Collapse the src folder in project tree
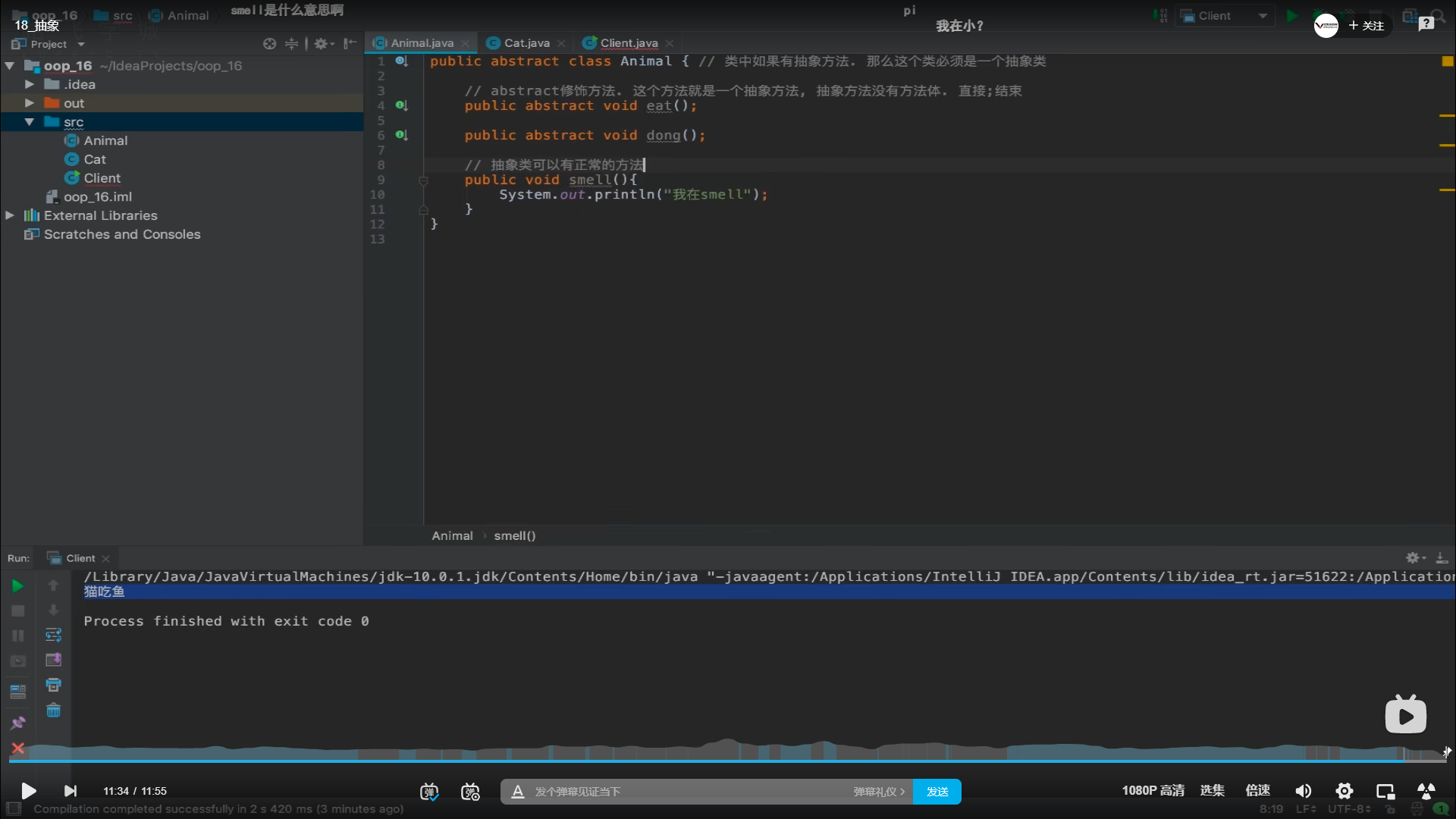 pyautogui.click(x=29, y=122)
